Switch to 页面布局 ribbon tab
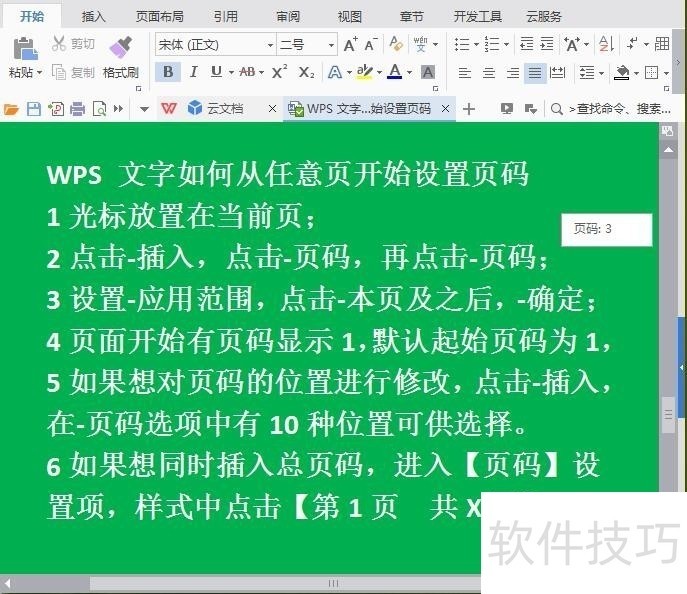The image size is (687, 594). [160, 17]
